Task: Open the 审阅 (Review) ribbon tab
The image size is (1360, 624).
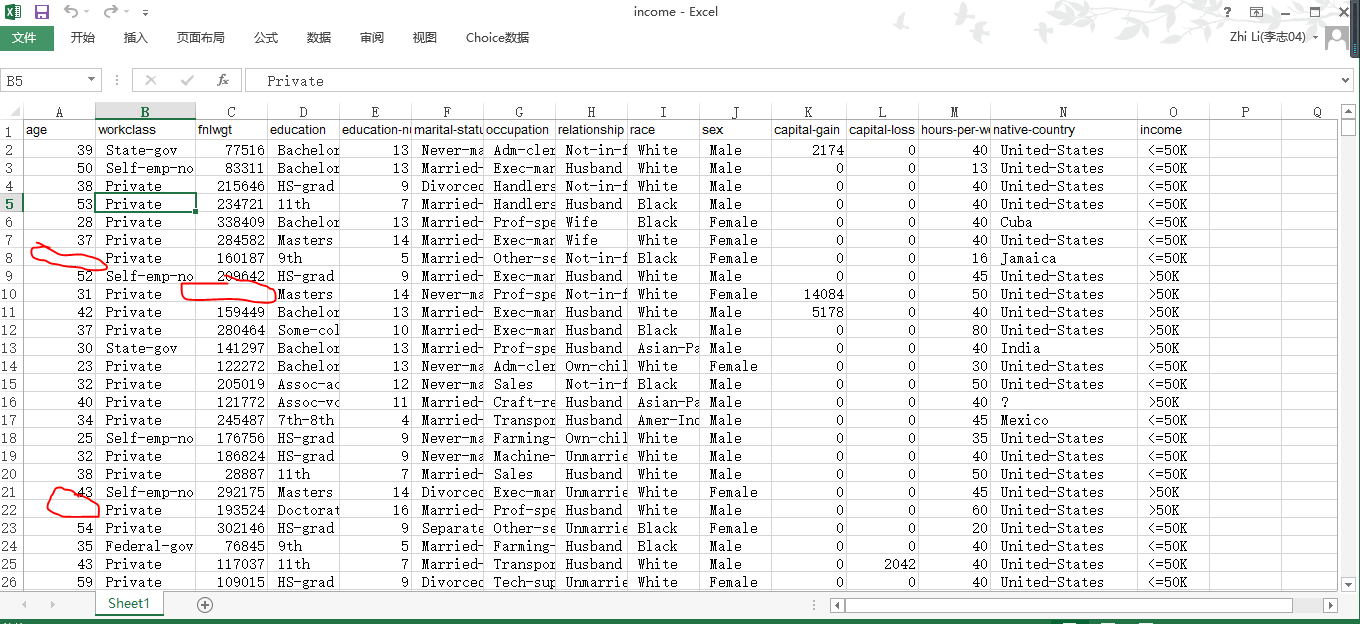Action: coord(372,38)
